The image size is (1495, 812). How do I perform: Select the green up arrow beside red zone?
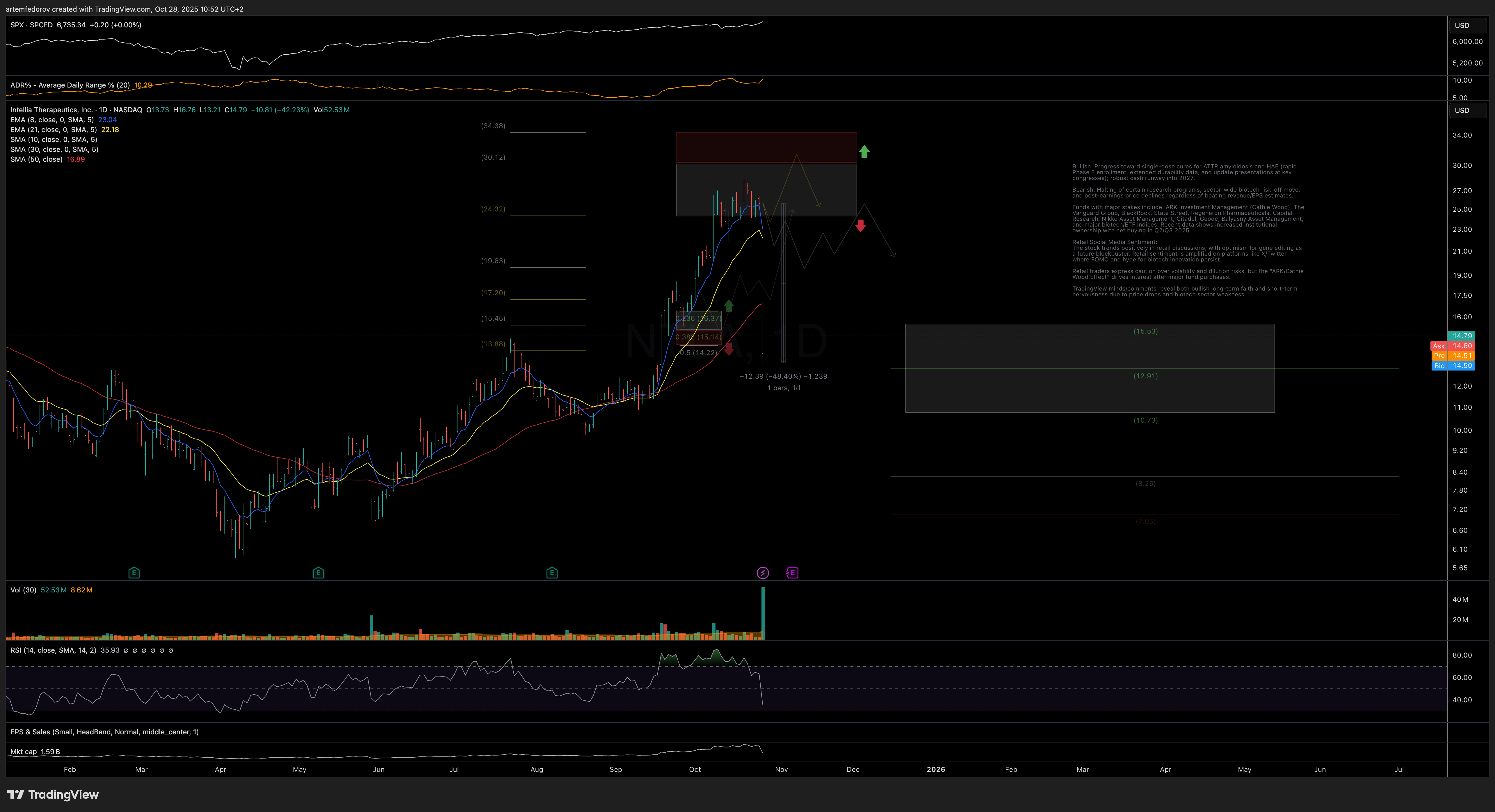[x=864, y=152]
